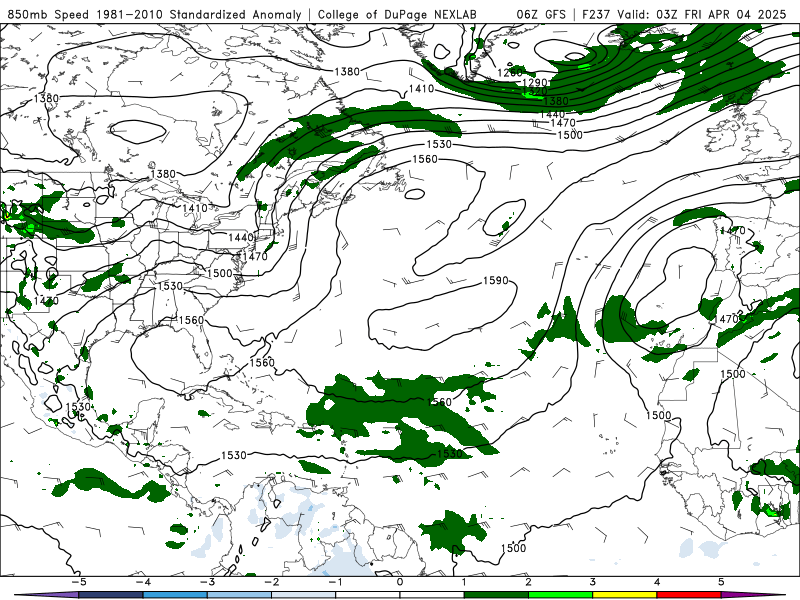
Task: Click the '06Z GFS' model run label
Action: click(x=541, y=14)
